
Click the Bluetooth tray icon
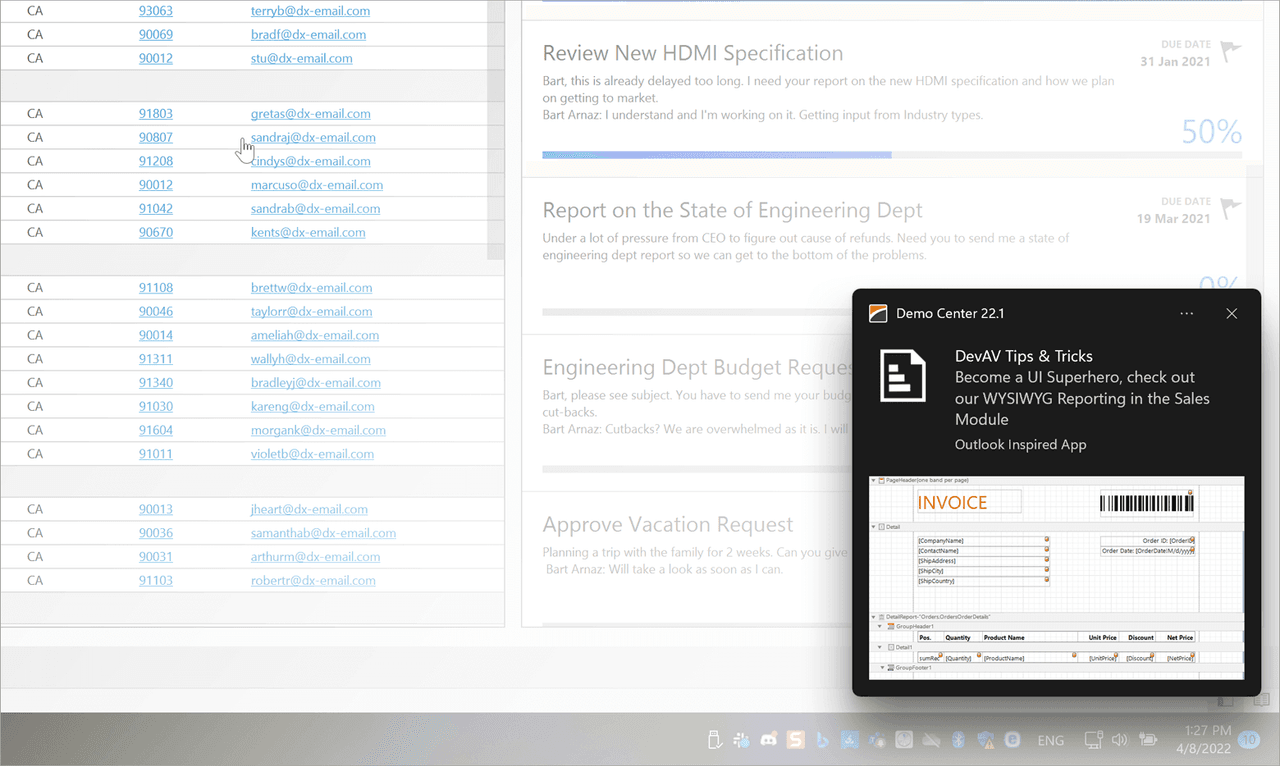click(957, 740)
